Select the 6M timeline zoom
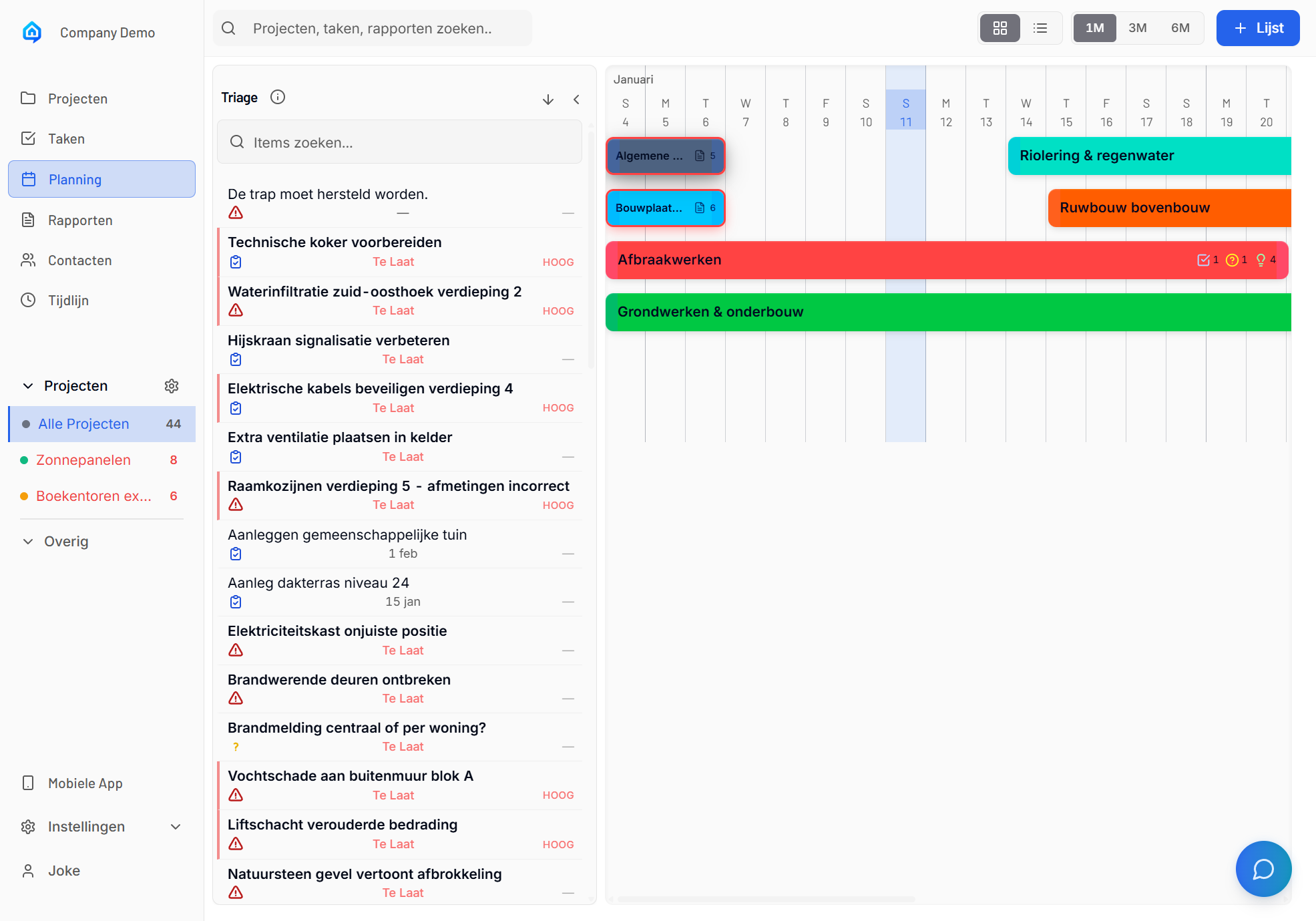This screenshot has height=921, width=1316. (x=1180, y=28)
